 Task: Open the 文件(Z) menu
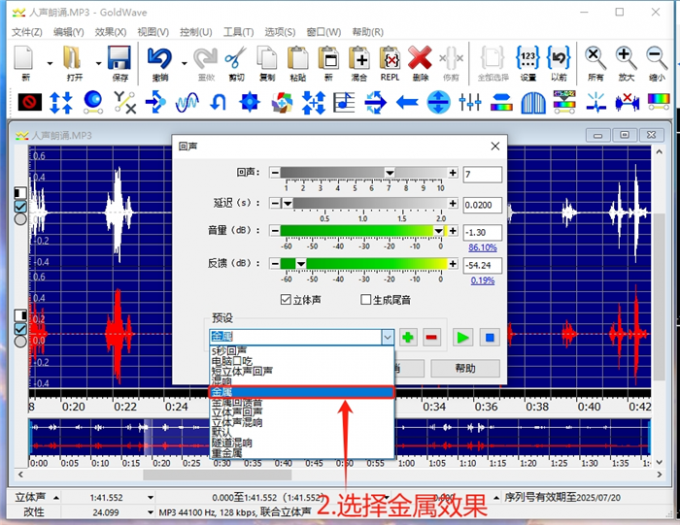click(27, 32)
